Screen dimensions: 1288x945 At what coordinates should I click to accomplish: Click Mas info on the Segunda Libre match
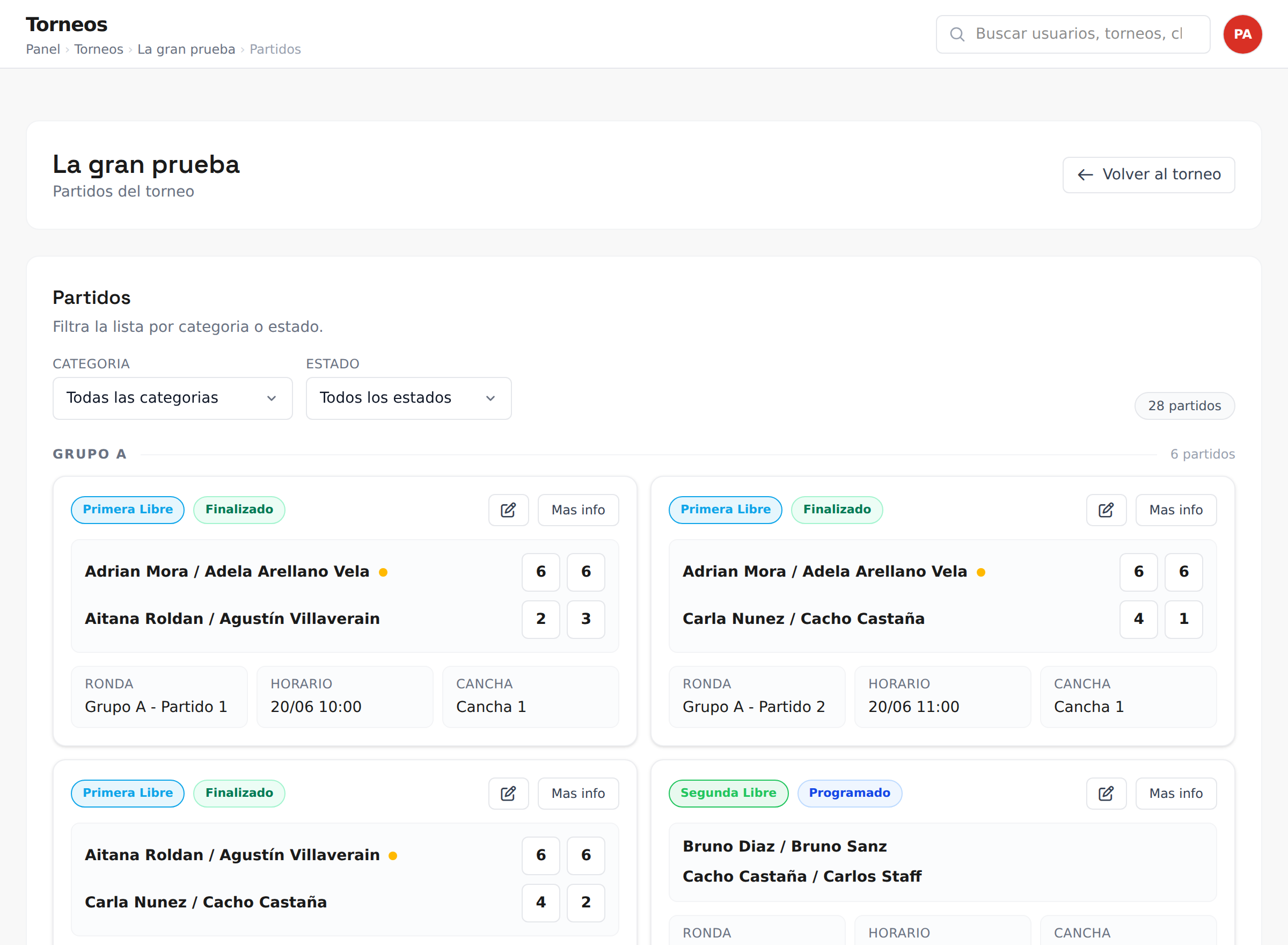(1176, 794)
